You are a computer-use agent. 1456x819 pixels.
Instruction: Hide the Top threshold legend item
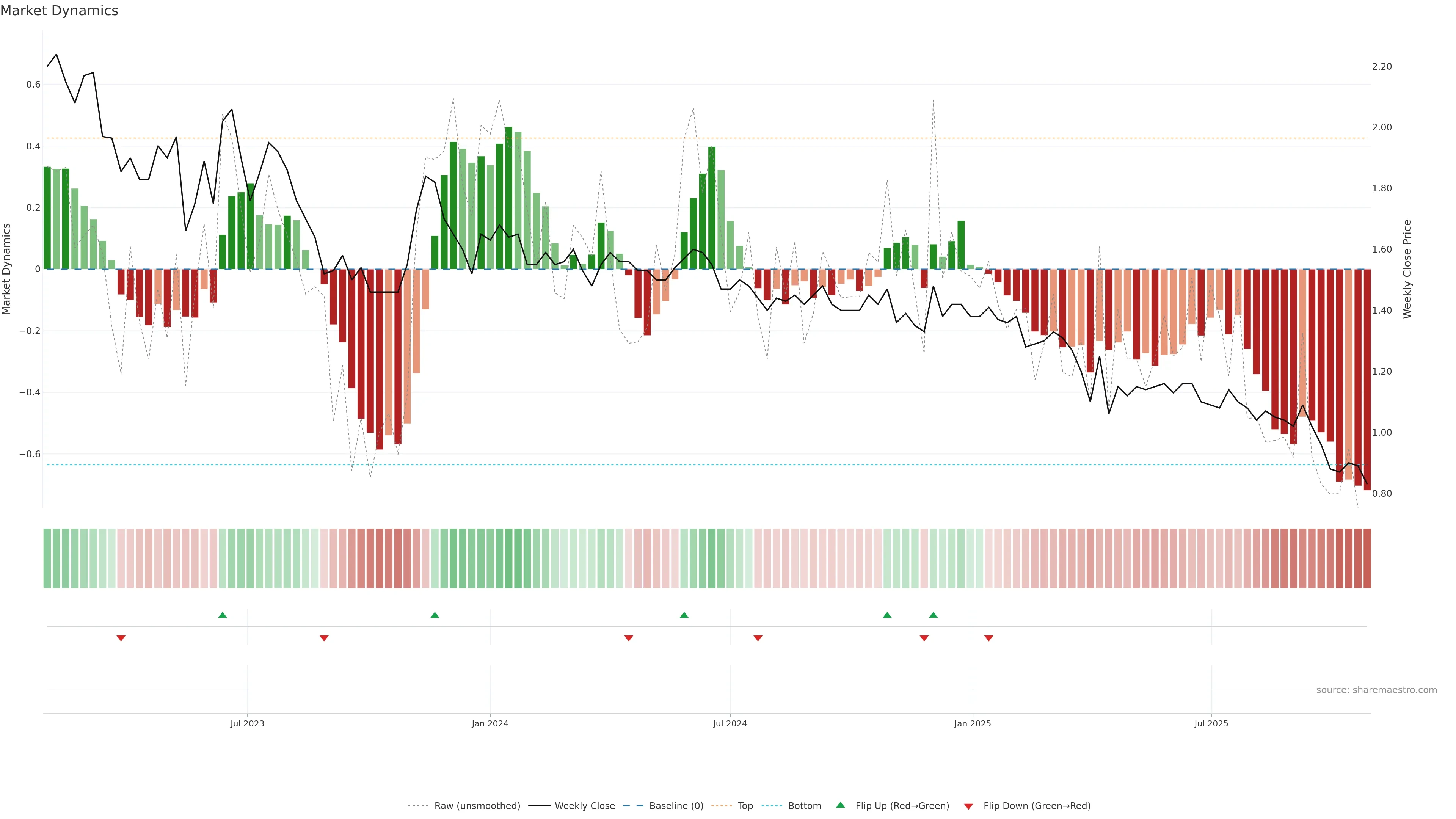click(745, 806)
